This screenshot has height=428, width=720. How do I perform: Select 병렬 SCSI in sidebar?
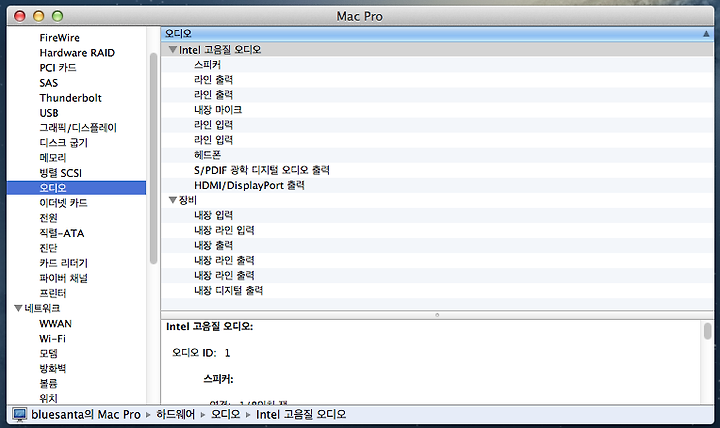coord(61,173)
